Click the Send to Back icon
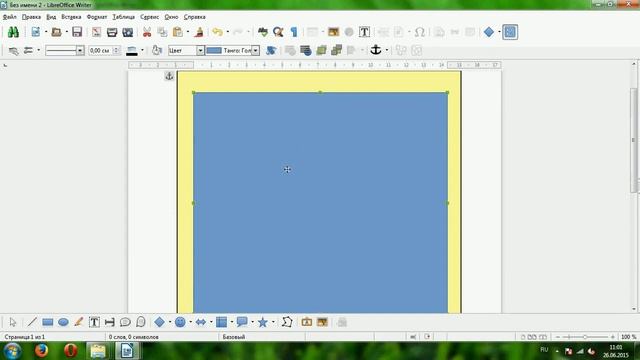The image size is (640, 360). (x=337, y=50)
